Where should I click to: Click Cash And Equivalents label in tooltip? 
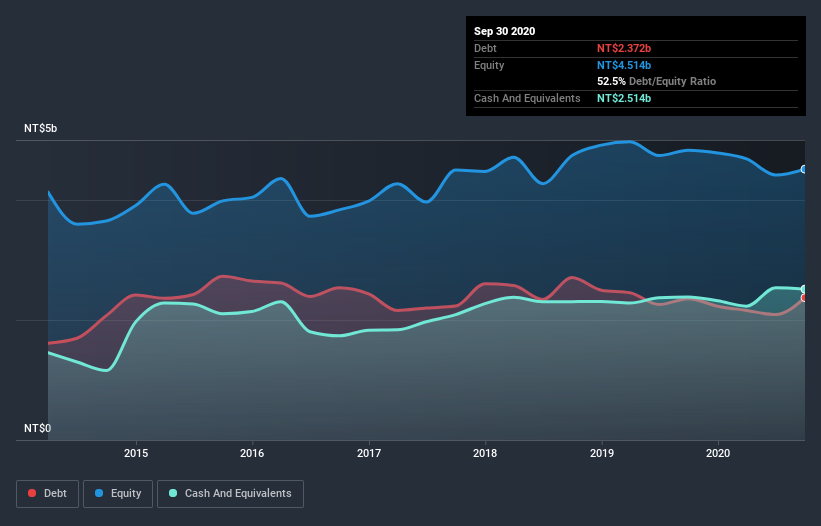pos(527,98)
